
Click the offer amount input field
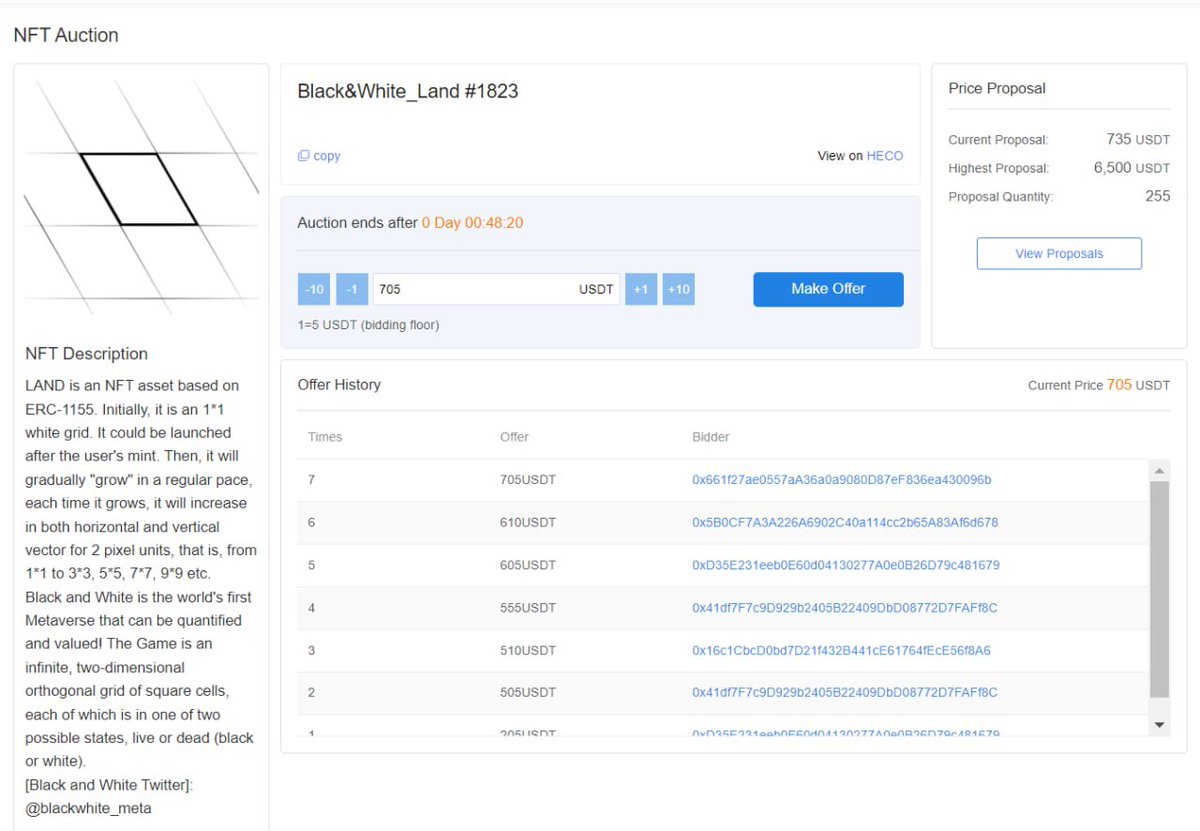496,289
